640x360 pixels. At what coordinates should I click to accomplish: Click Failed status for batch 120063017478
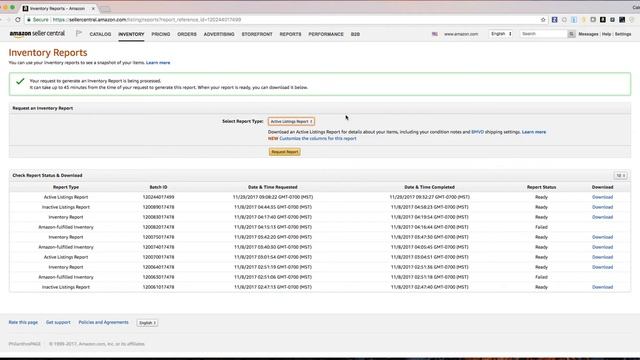point(541,277)
